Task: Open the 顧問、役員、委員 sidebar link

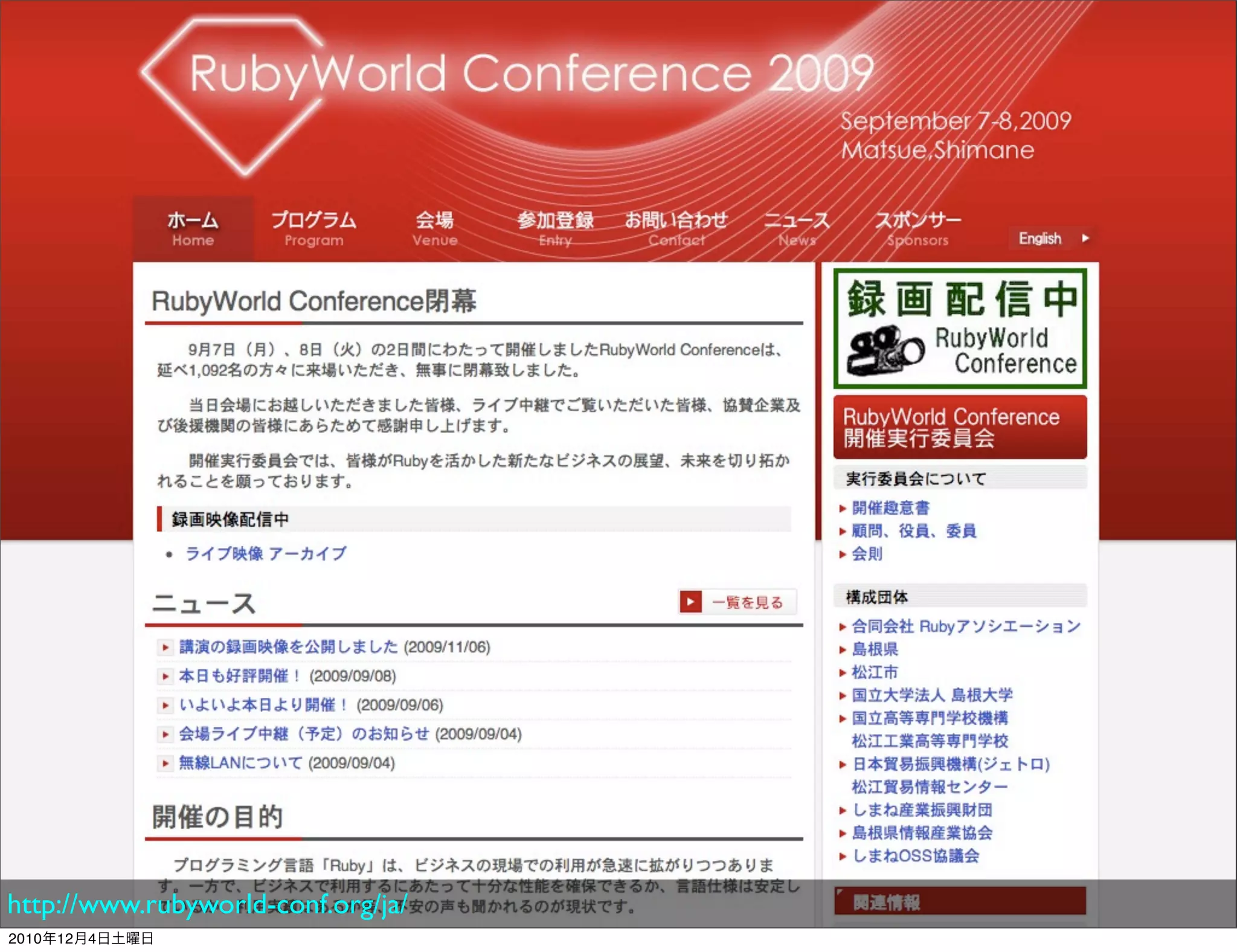Action: (x=914, y=530)
